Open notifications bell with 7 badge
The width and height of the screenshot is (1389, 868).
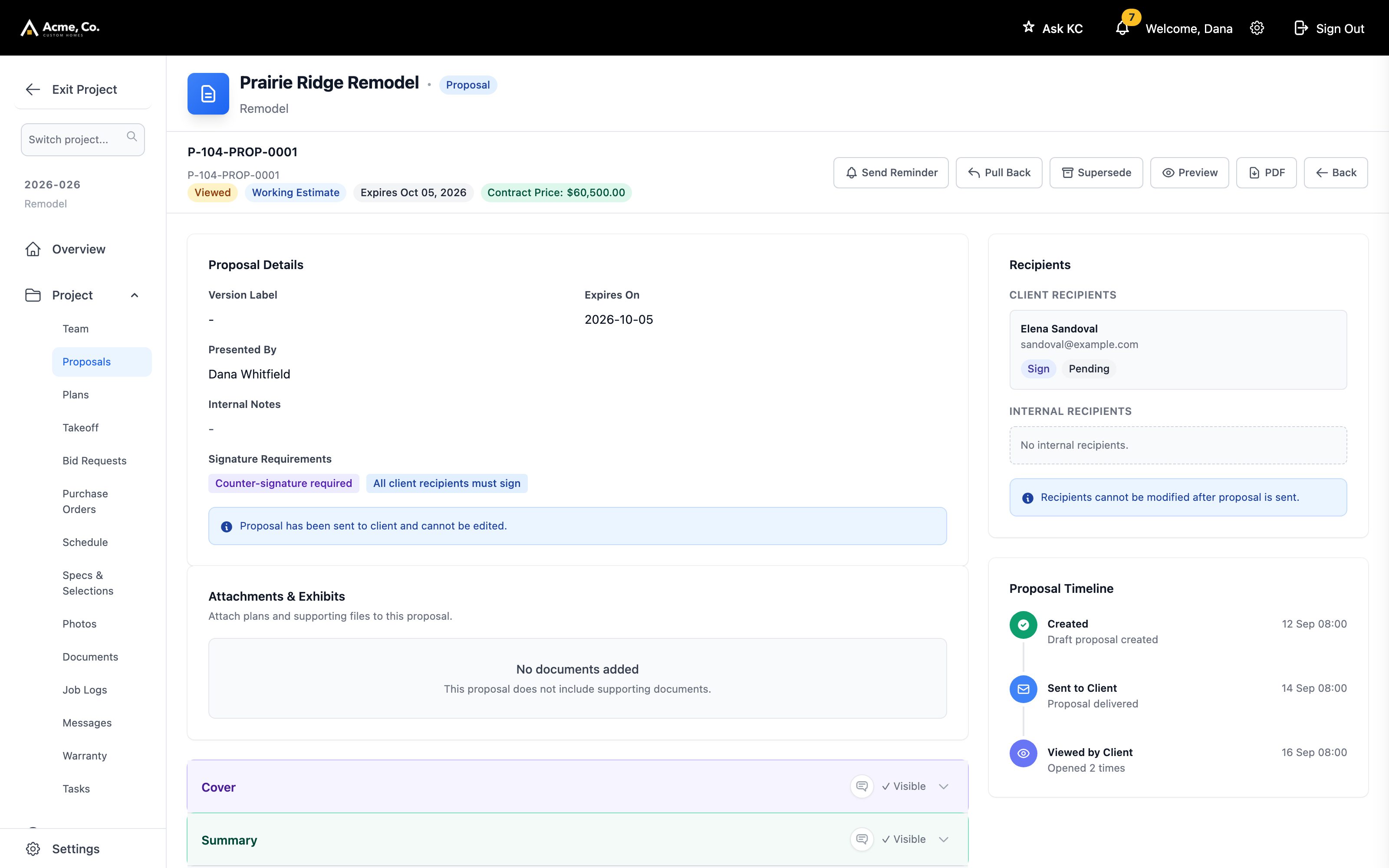click(1122, 28)
